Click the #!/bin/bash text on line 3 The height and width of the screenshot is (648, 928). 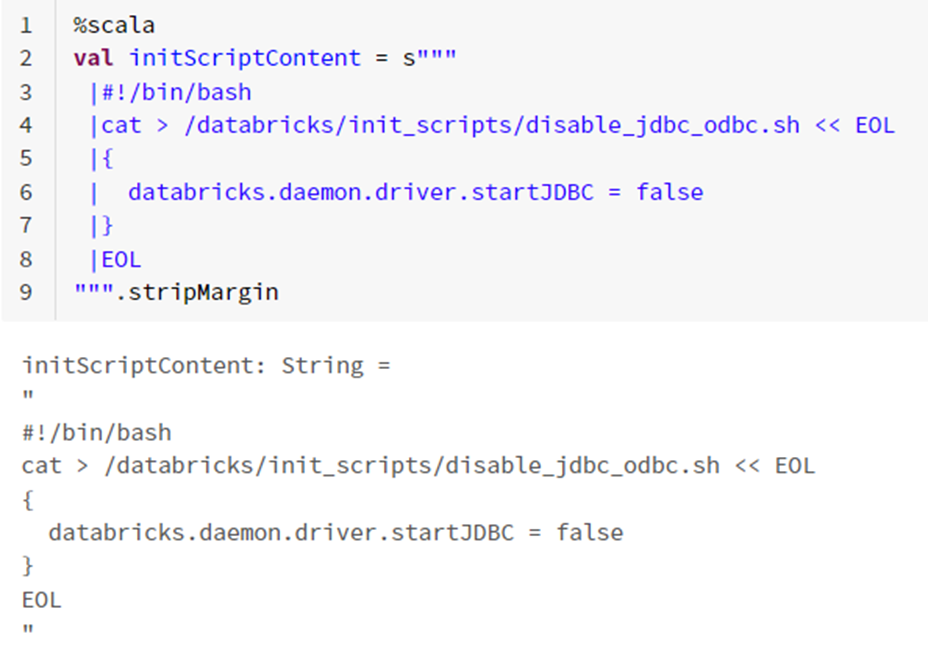point(176,92)
